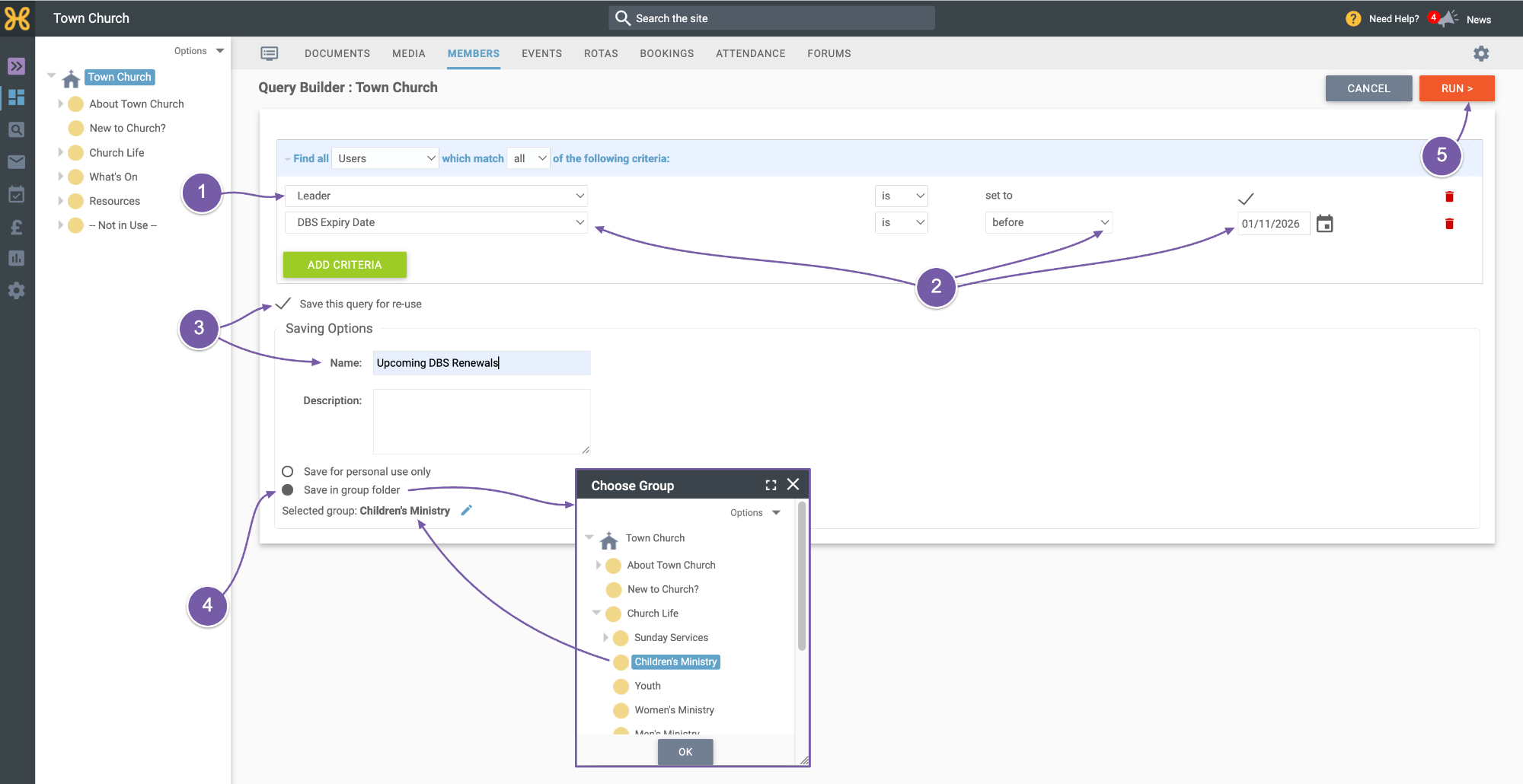Open the 'is' operator dropdown for Leader
Viewport: 1523px width, 784px height.
click(x=901, y=196)
